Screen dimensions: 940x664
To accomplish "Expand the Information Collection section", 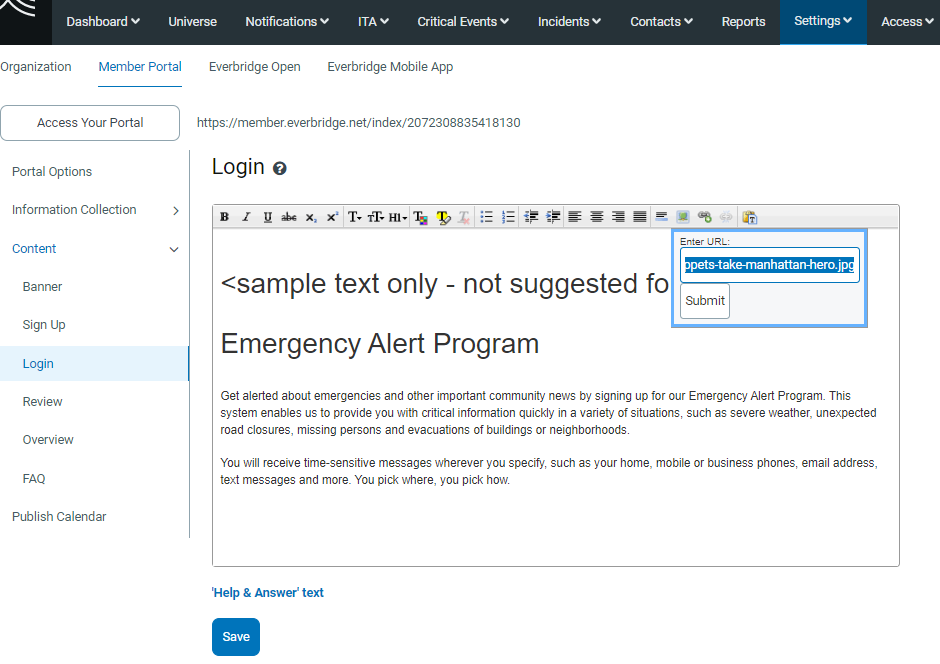I will (x=95, y=210).
